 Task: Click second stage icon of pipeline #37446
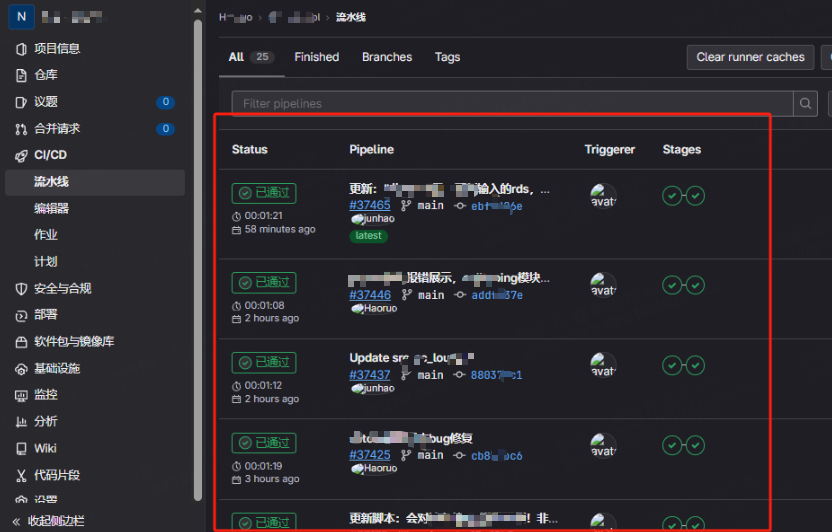695,285
